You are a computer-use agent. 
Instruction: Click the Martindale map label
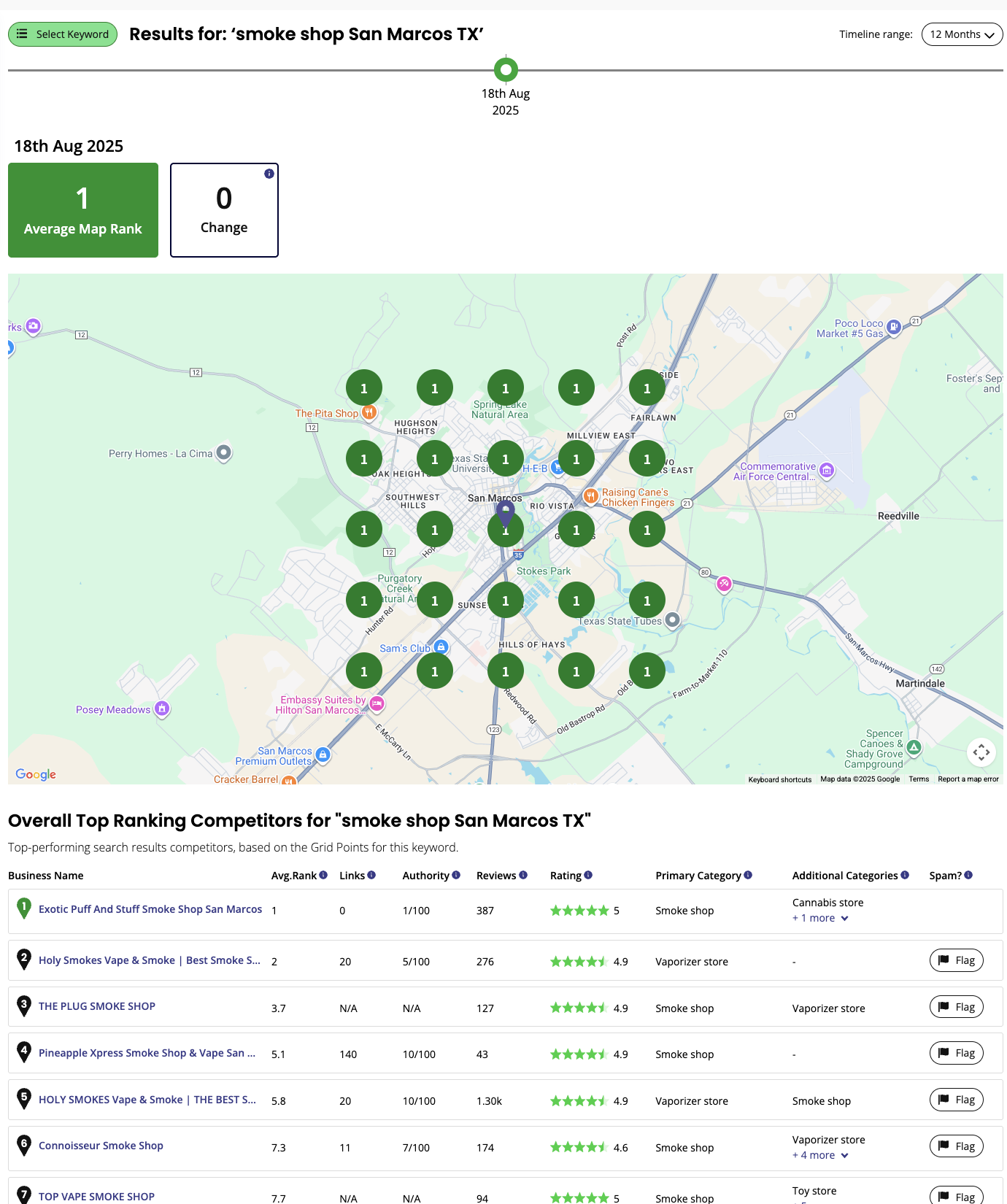point(920,684)
